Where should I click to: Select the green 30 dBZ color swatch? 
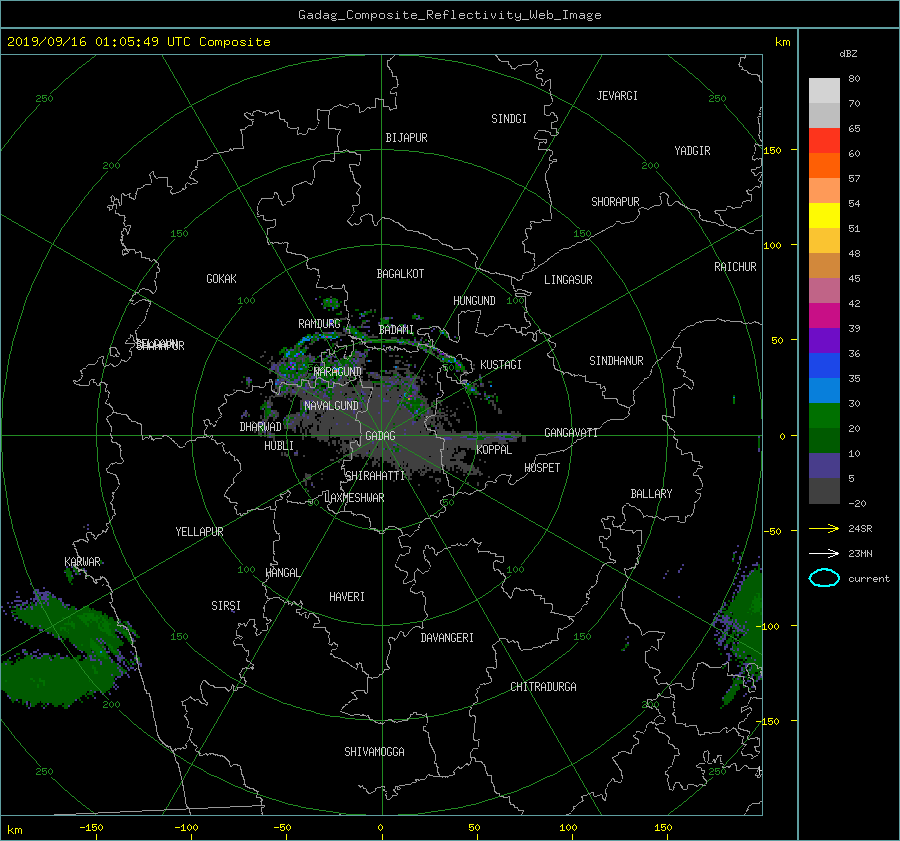tap(824, 416)
